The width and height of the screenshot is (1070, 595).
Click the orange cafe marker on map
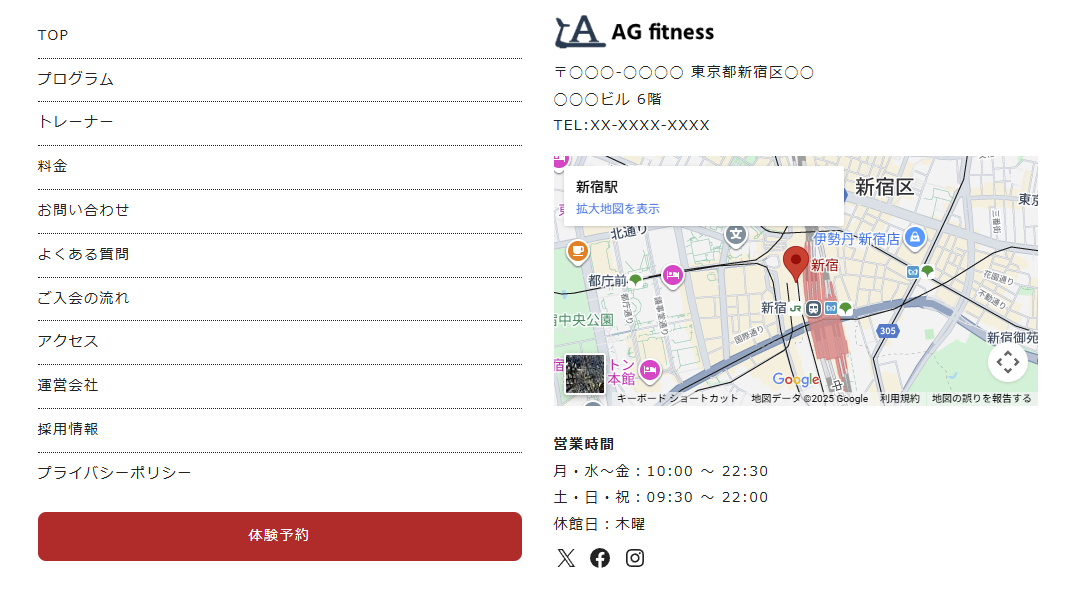click(577, 251)
